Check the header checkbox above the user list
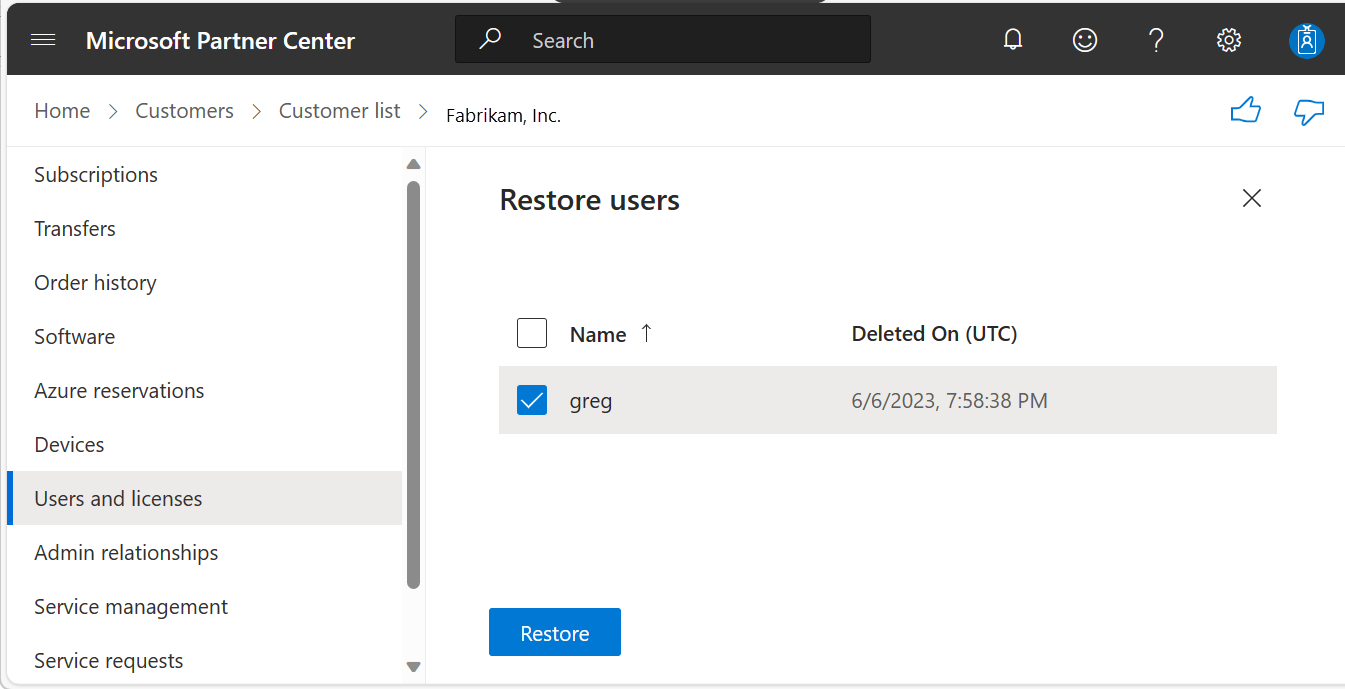 coord(531,333)
